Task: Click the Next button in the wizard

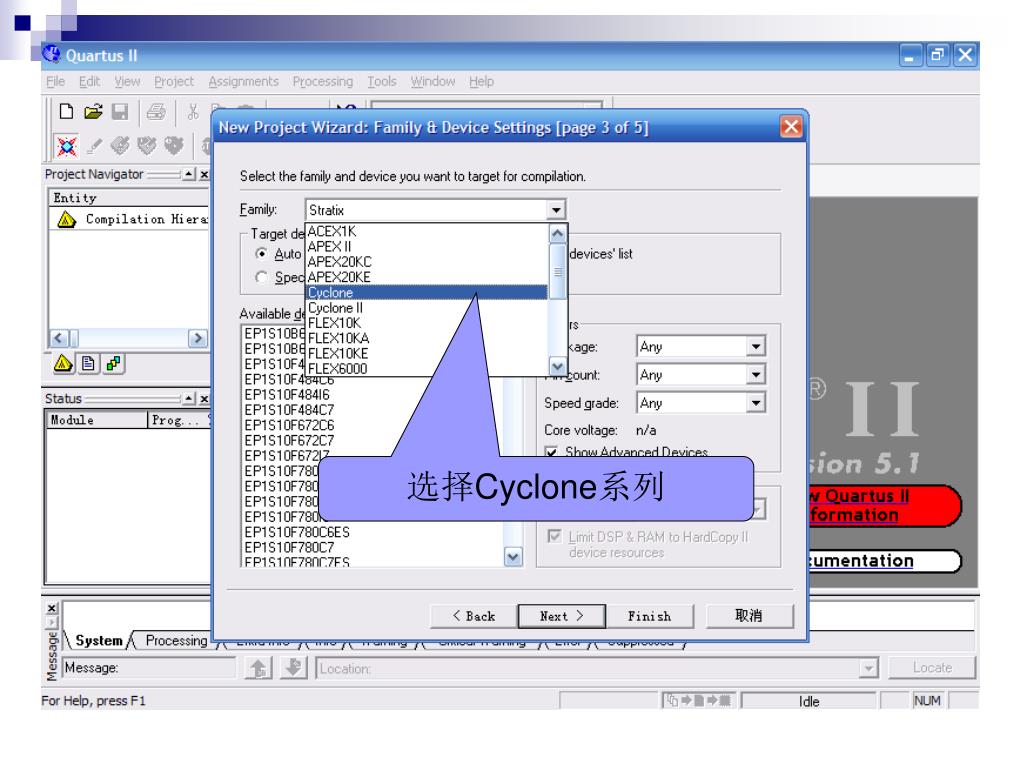Action: [x=562, y=616]
